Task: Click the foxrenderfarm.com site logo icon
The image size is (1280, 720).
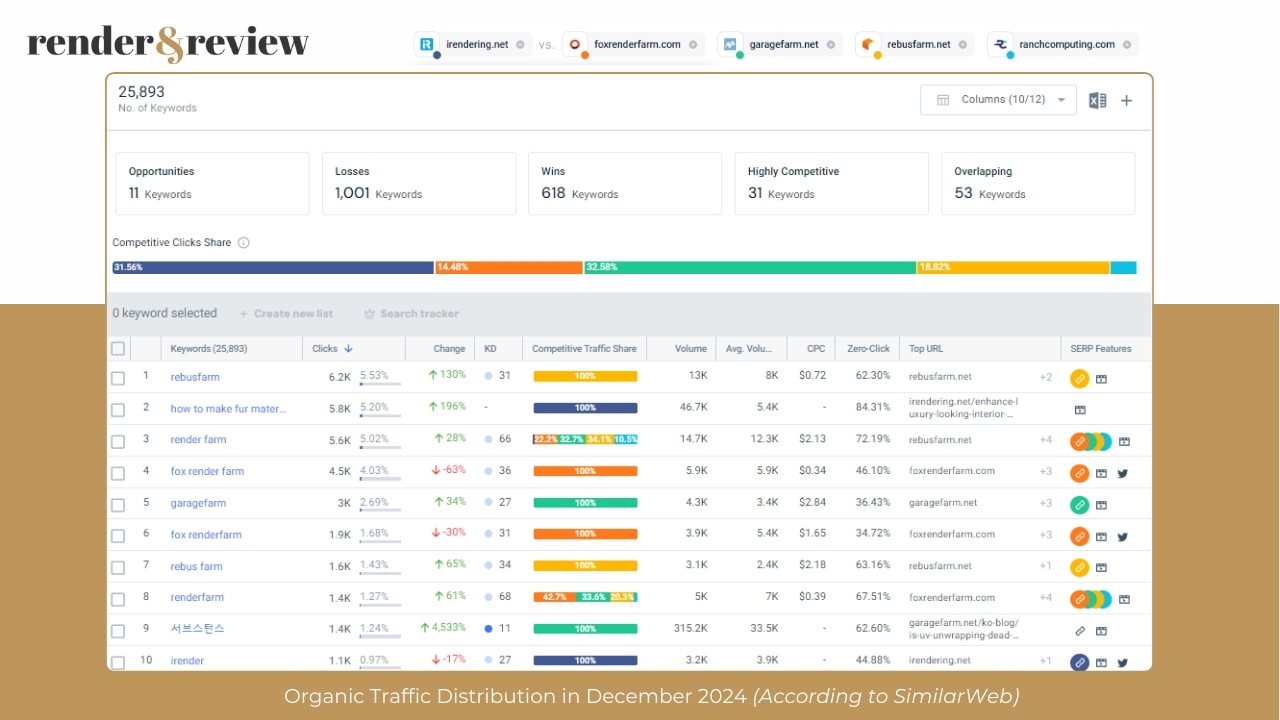Action: (575, 44)
